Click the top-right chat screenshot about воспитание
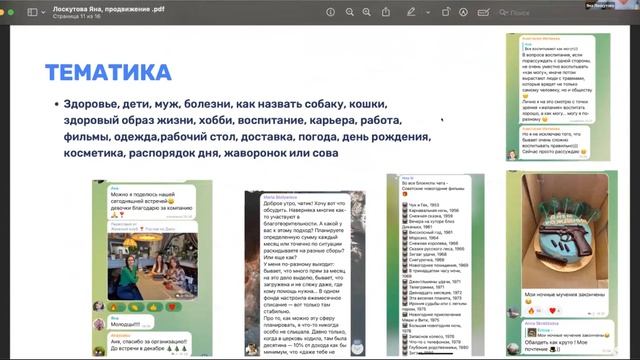Viewport: 640px width, 360px height. pos(558,97)
